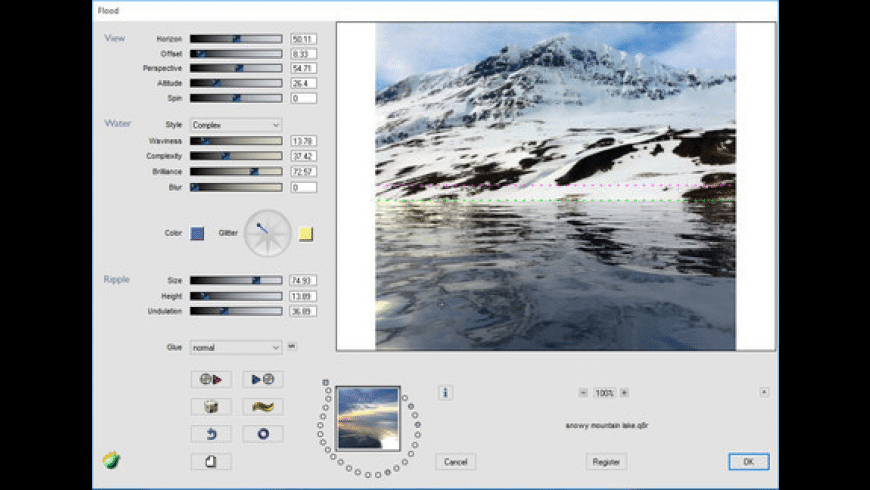Click the square memory dot above ring
The height and width of the screenshot is (490, 870).
(326, 382)
